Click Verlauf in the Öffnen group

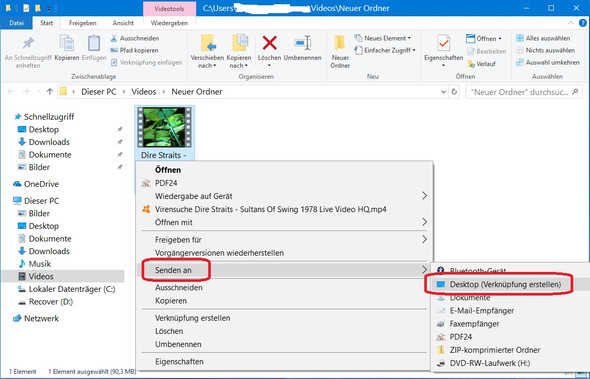(481, 64)
